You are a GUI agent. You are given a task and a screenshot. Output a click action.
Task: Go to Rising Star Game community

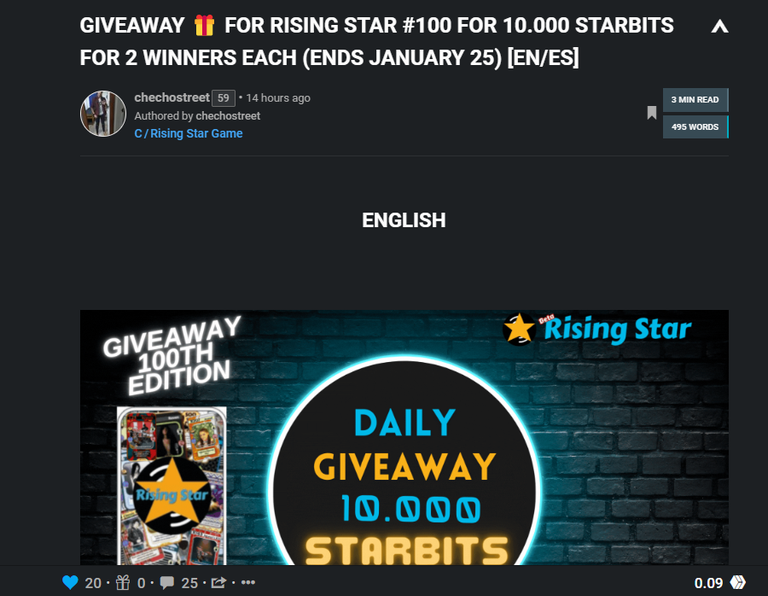tap(189, 133)
